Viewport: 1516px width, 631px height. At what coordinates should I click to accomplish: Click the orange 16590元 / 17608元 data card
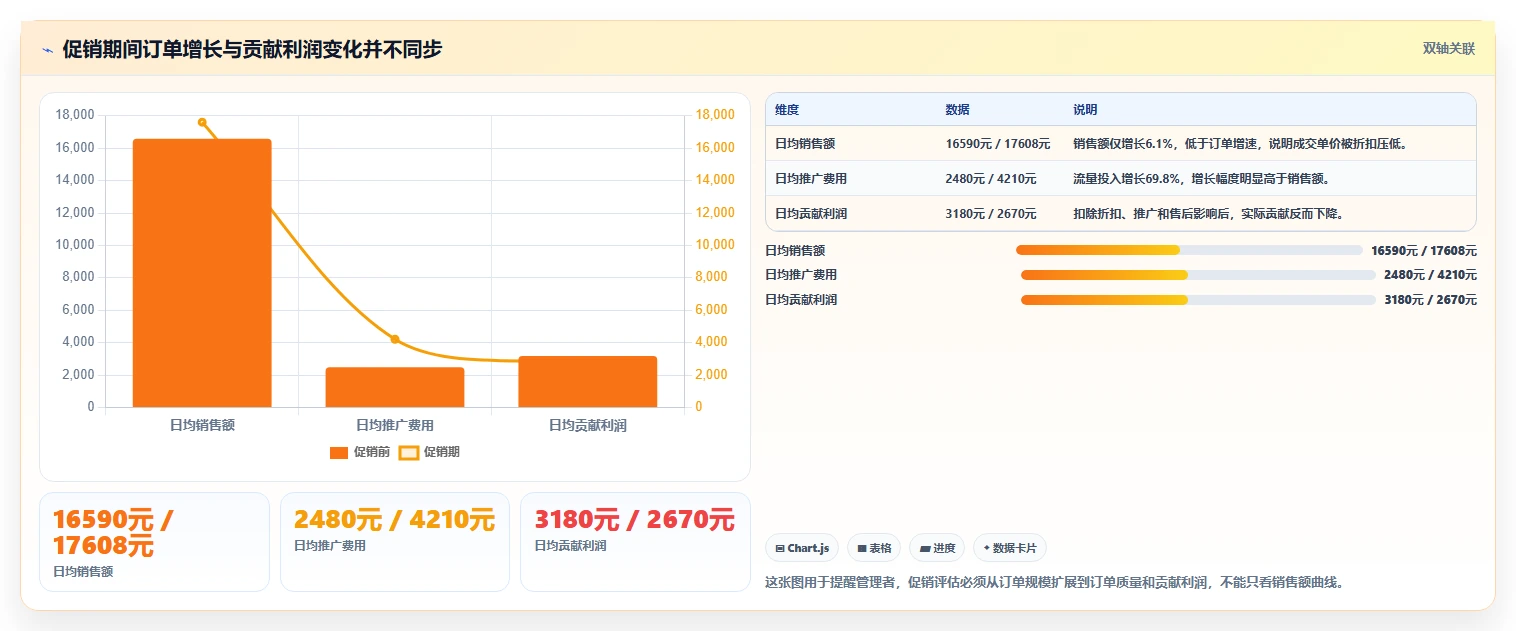point(154,542)
